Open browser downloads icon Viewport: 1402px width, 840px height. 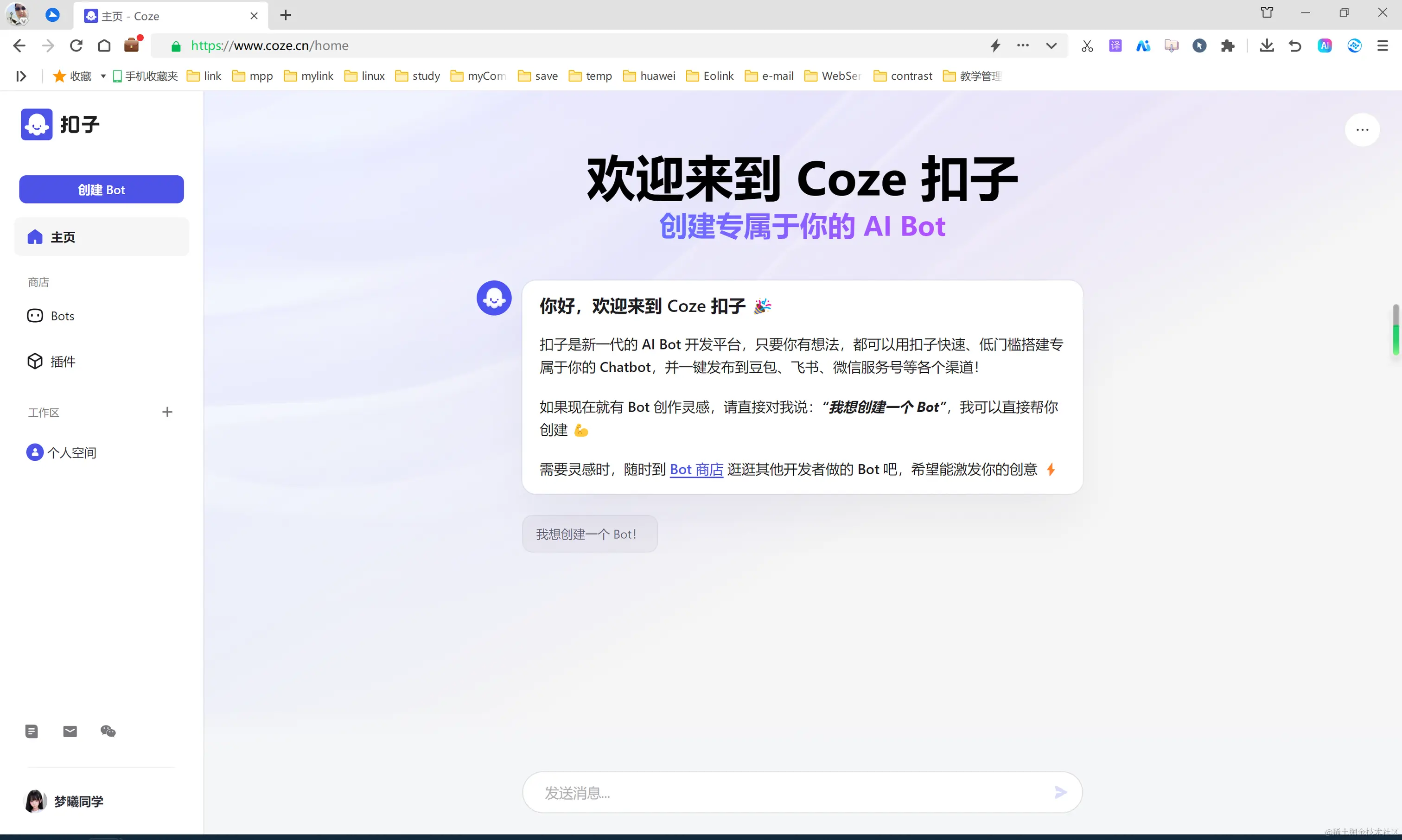[1267, 46]
